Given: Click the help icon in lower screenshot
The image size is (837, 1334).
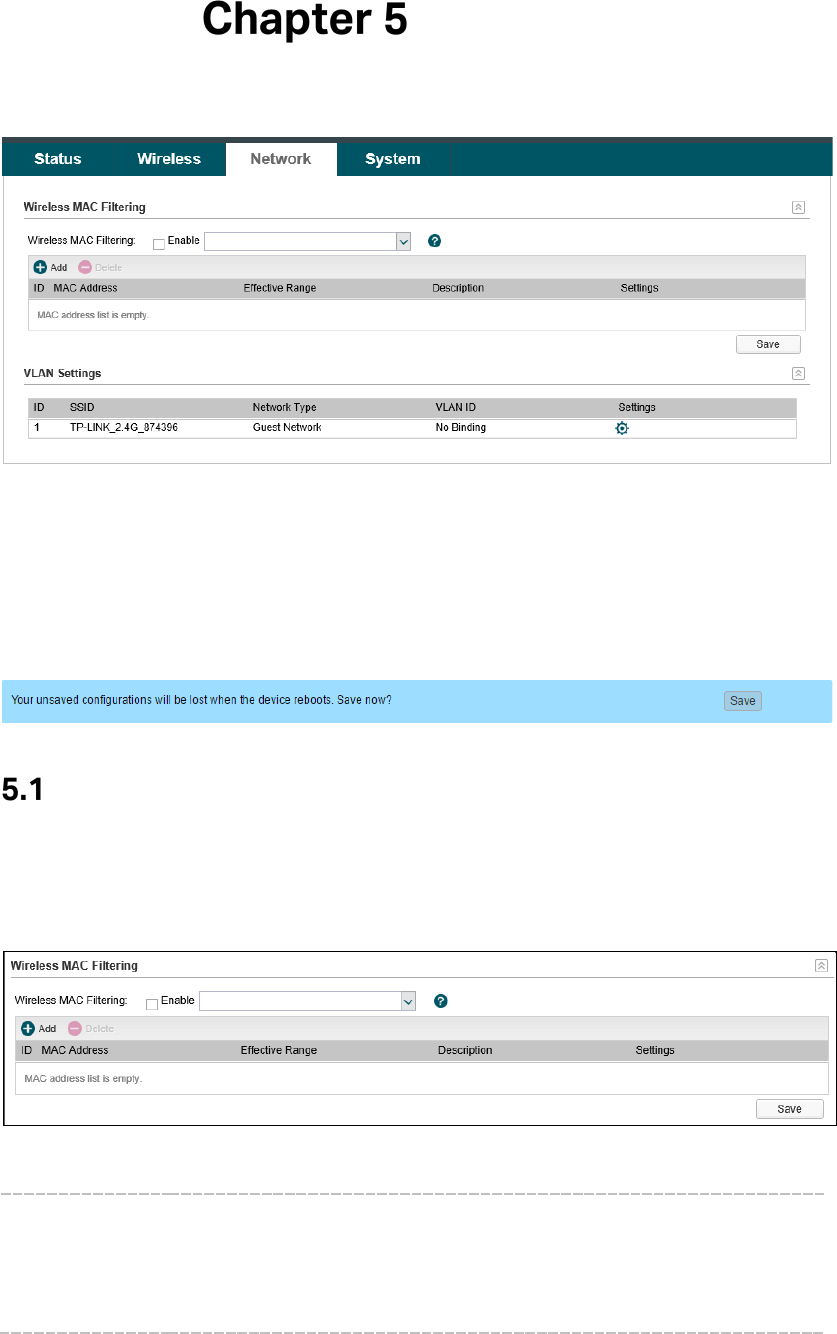Looking at the screenshot, I should coord(439,1001).
